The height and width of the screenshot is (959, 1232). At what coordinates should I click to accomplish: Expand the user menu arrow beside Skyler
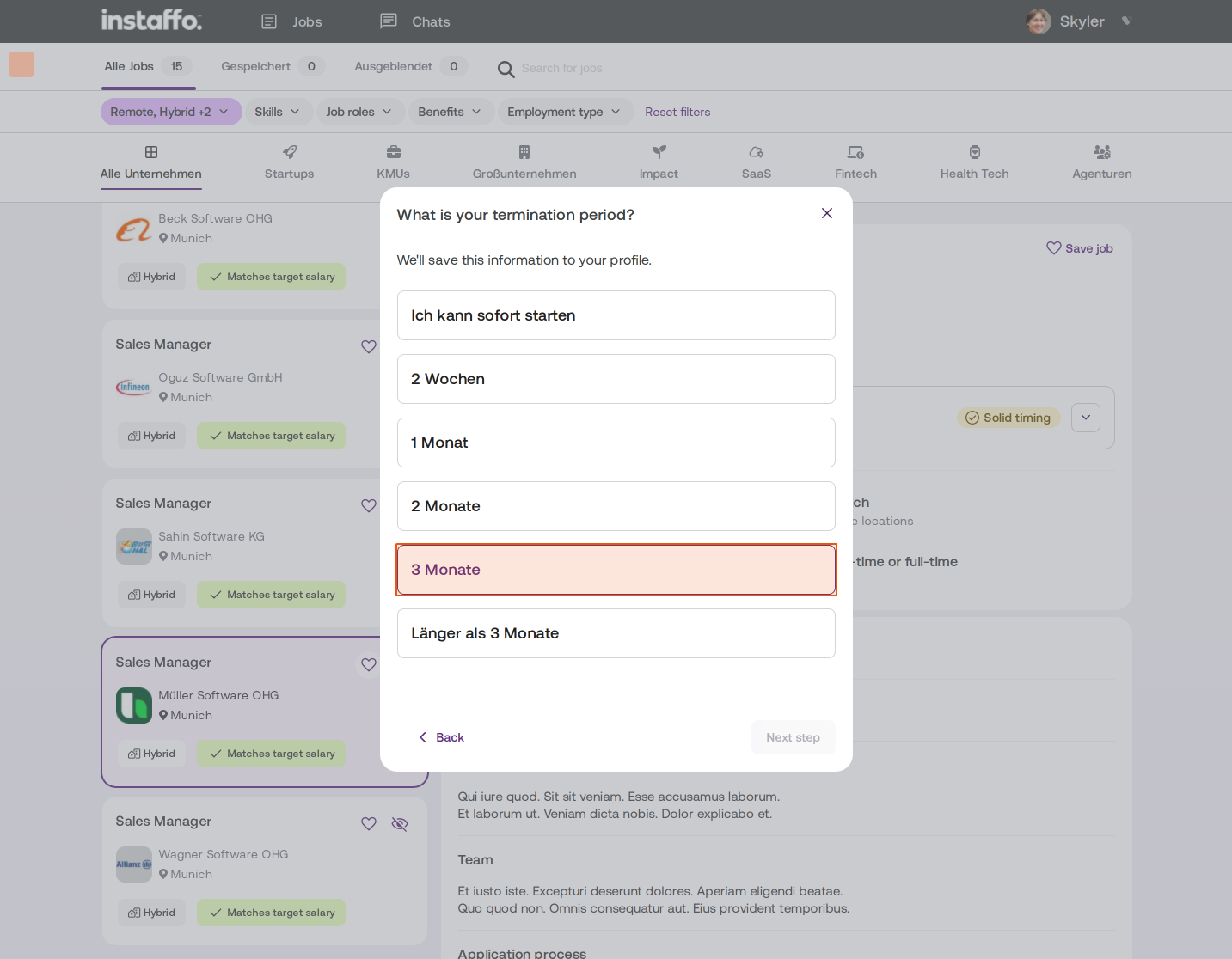tap(1126, 21)
